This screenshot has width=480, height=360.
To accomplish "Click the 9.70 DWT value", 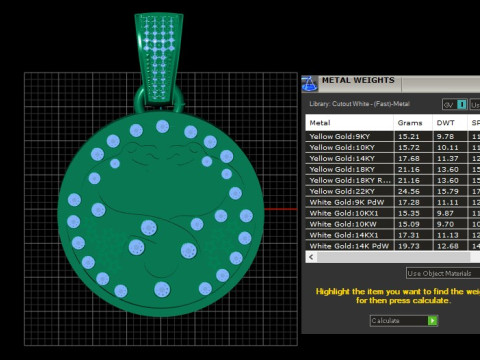I will (x=445, y=224).
